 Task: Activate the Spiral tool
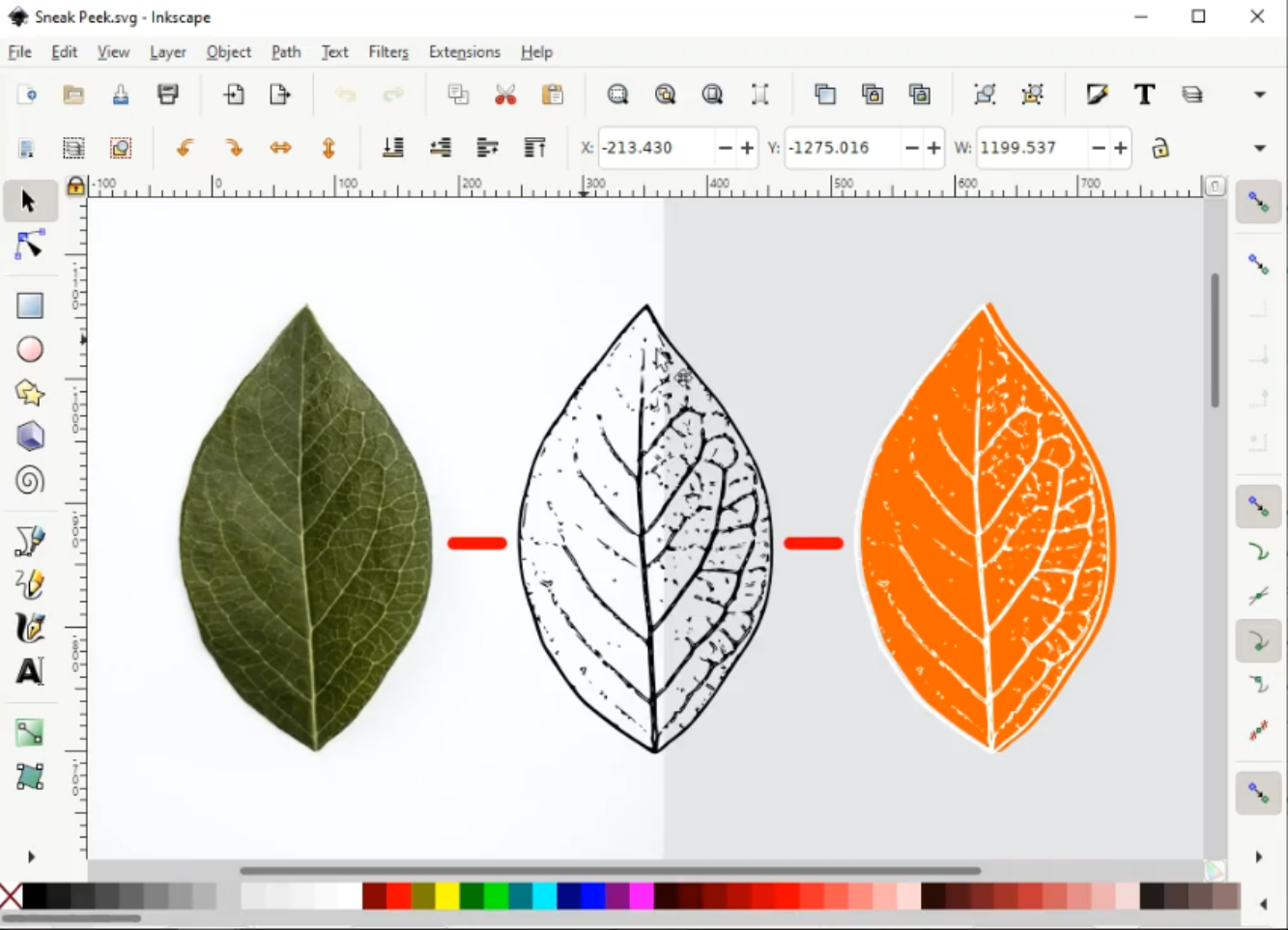pos(29,480)
